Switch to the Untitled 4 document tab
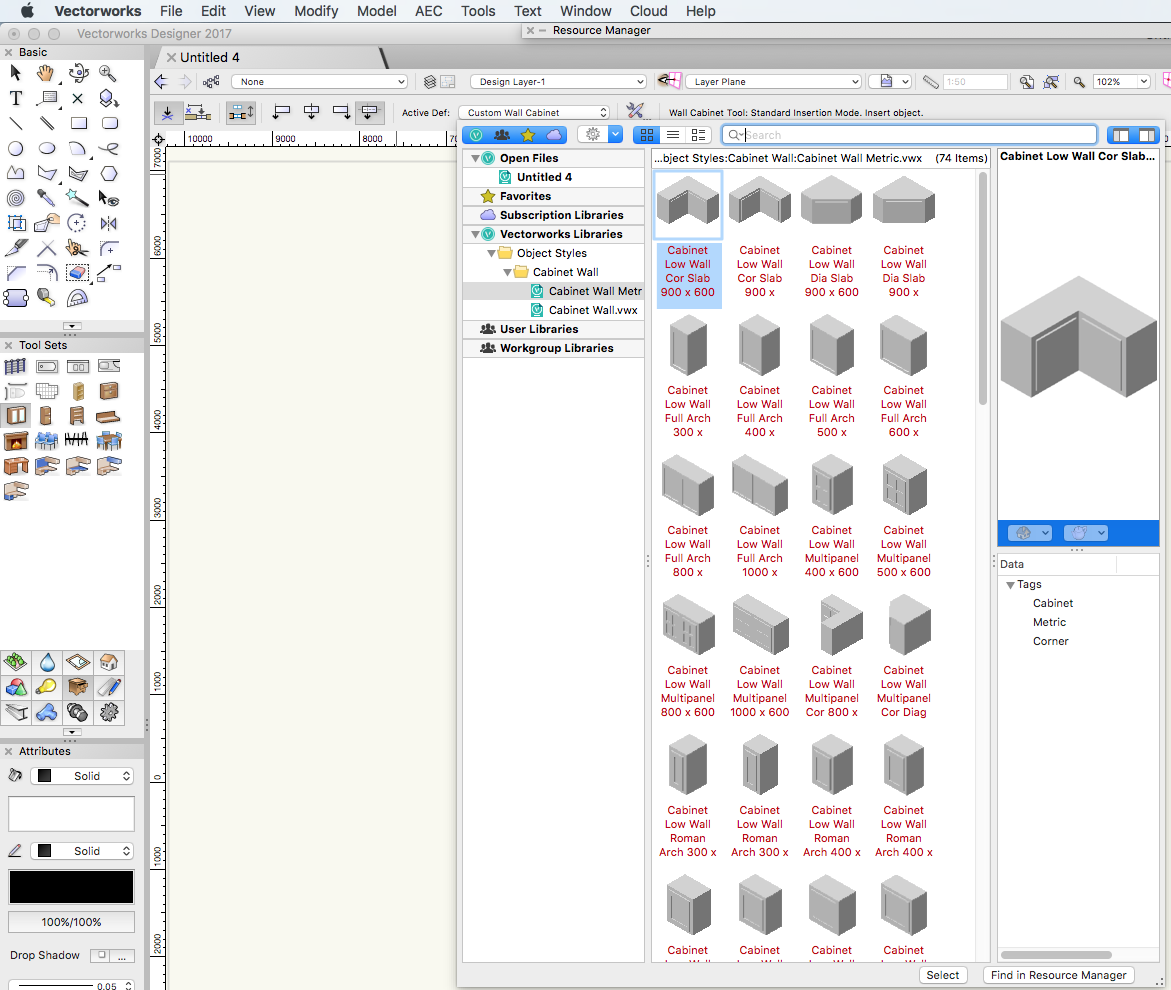Screen dimensions: 1171x990 pos(210,57)
